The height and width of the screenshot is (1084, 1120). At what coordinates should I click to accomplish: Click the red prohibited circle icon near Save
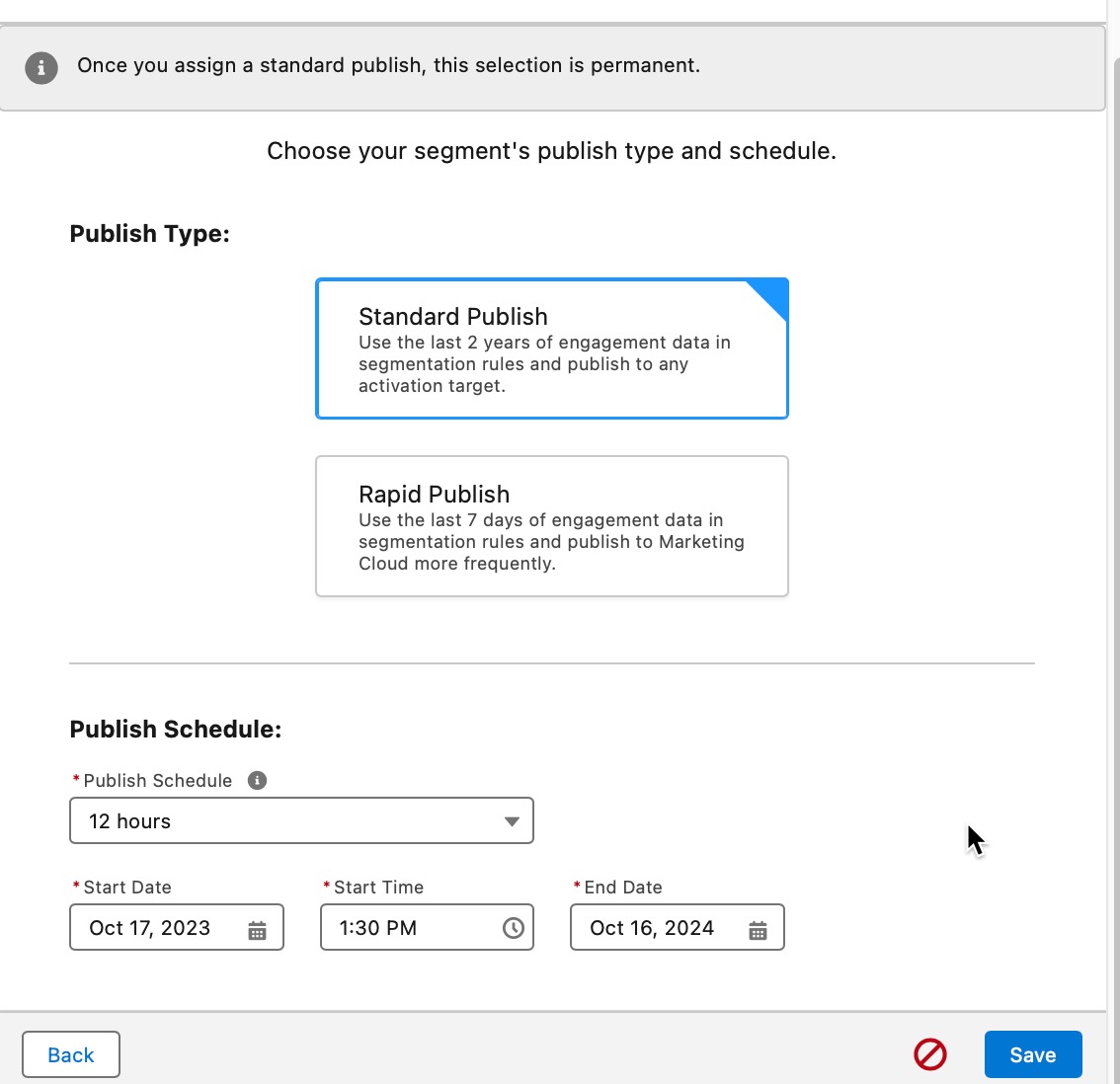(x=930, y=1054)
